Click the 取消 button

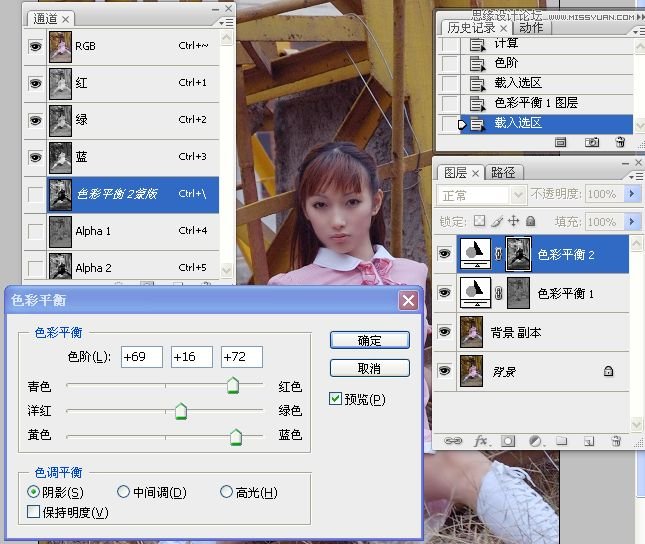click(369, 368)
